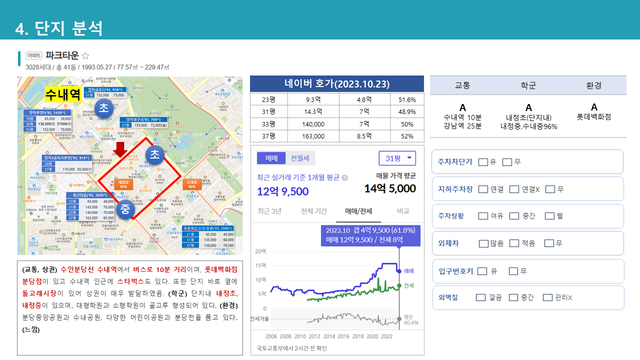Click the (느낌) note in description box

click(31, 329)
